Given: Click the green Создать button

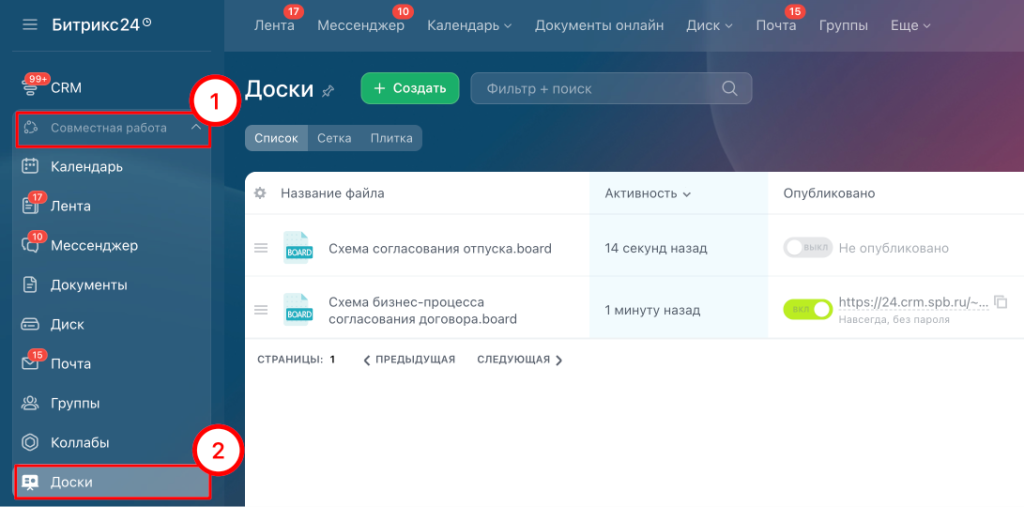Looking at the screenshot, I should pos(409,88).
